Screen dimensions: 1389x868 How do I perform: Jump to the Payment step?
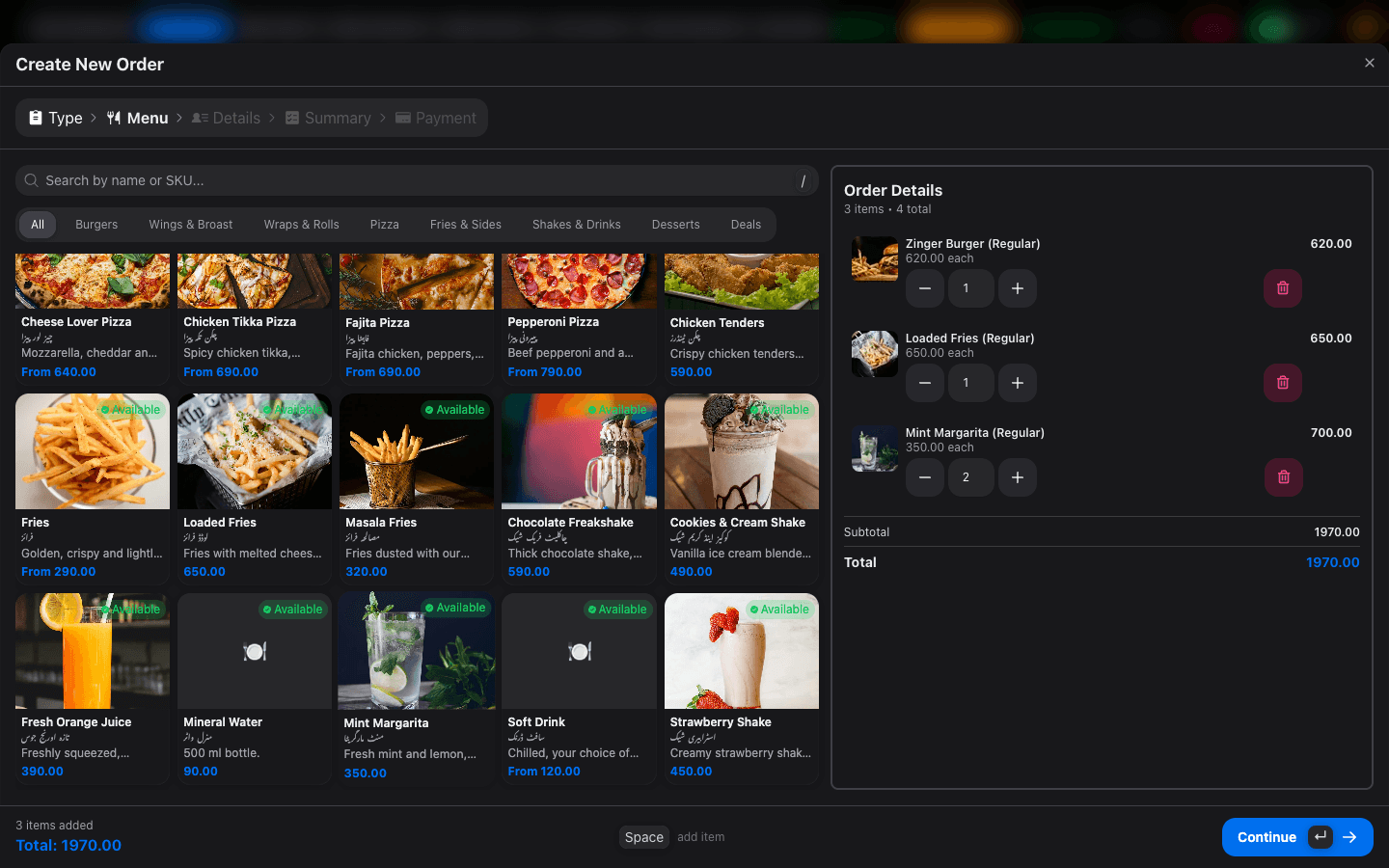point(435,118)
